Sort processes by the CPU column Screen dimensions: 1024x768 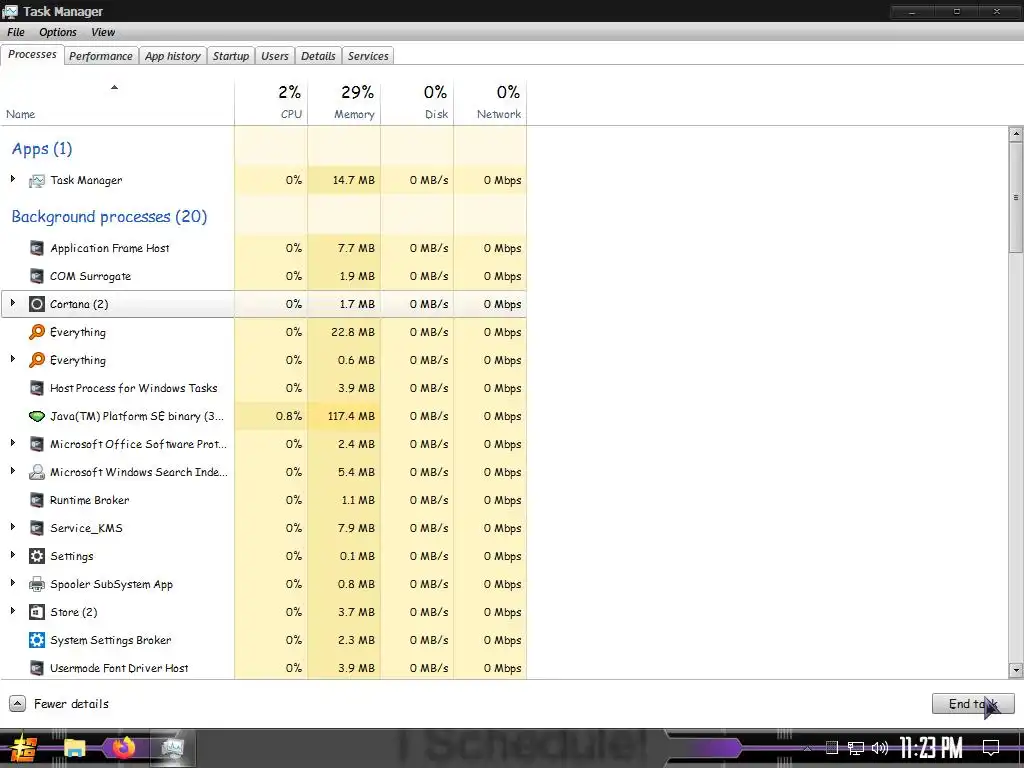click(x=271, y=102)
